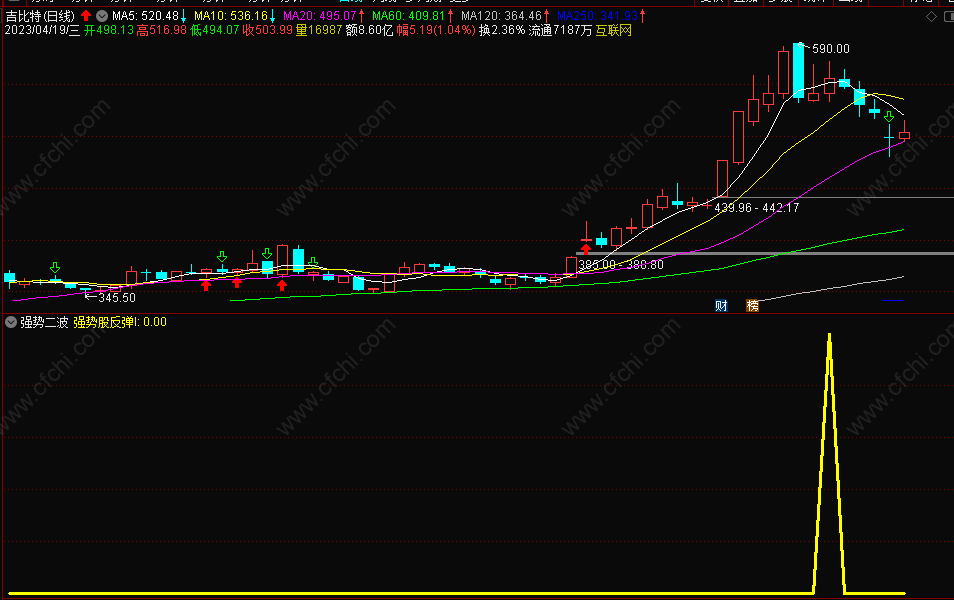Image resolution: width=954 pixels, height=600 pixels.
Task: Click the 439.96 - 442.17 gap label
Action: pyautogui.click(x=756, y=208)
